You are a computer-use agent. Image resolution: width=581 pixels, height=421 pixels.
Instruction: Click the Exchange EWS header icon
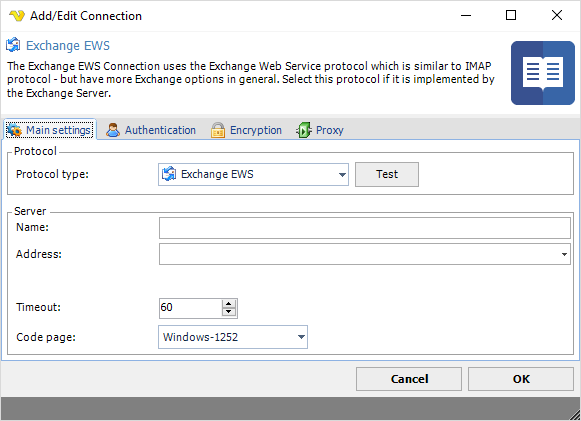click(13, 45)
